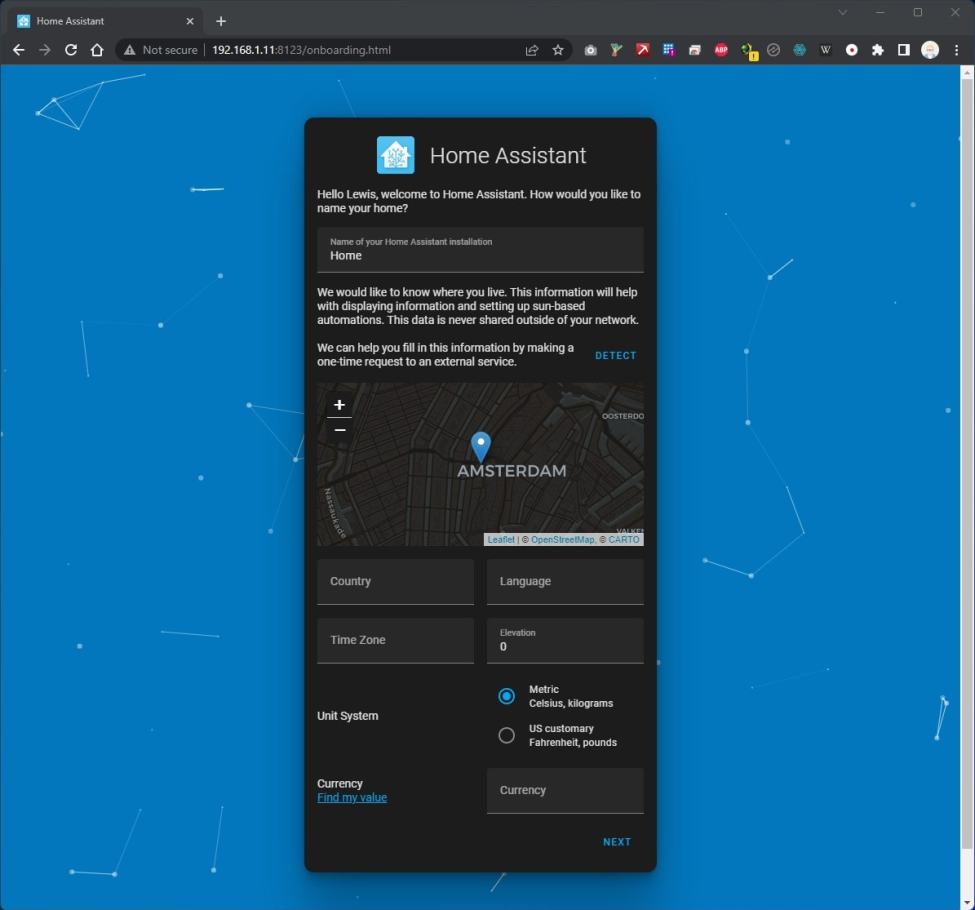Open the green tree extension icon
This screenshot has height=910, width=975.
pos(616,50)
